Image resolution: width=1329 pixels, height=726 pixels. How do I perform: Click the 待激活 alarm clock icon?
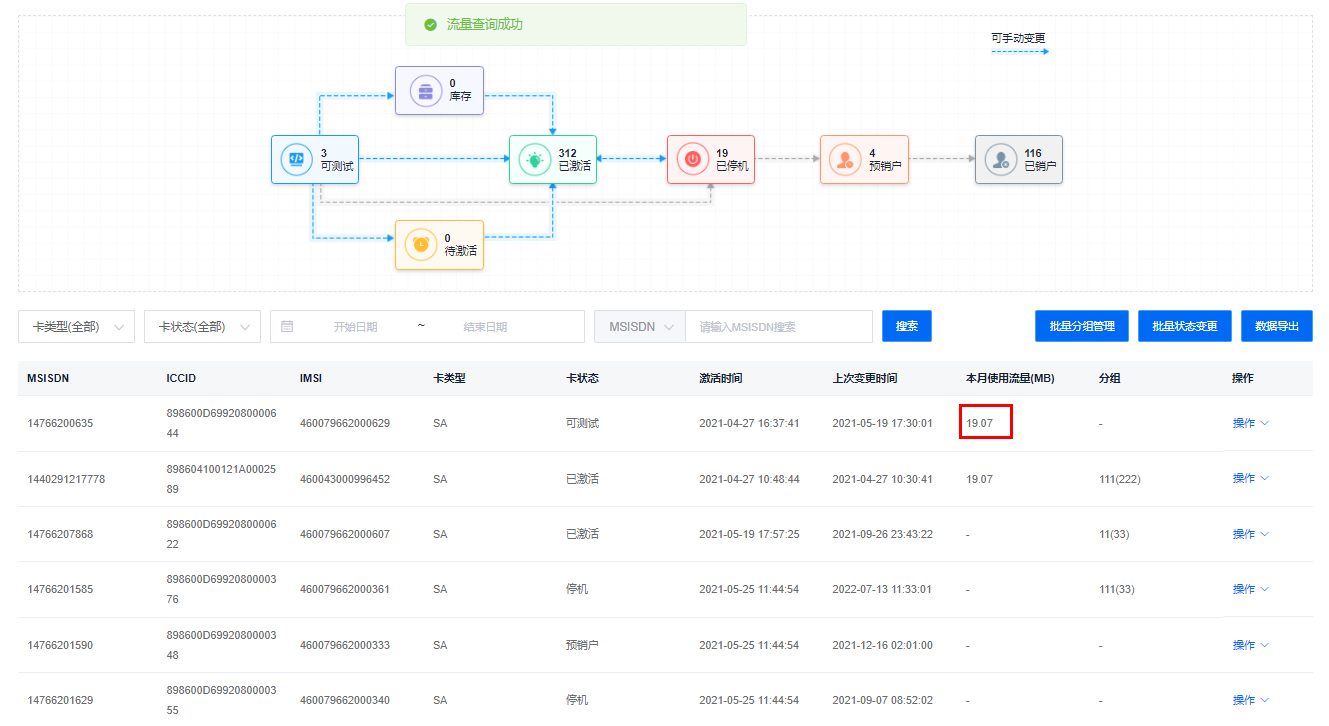click(x=421, y=245)
